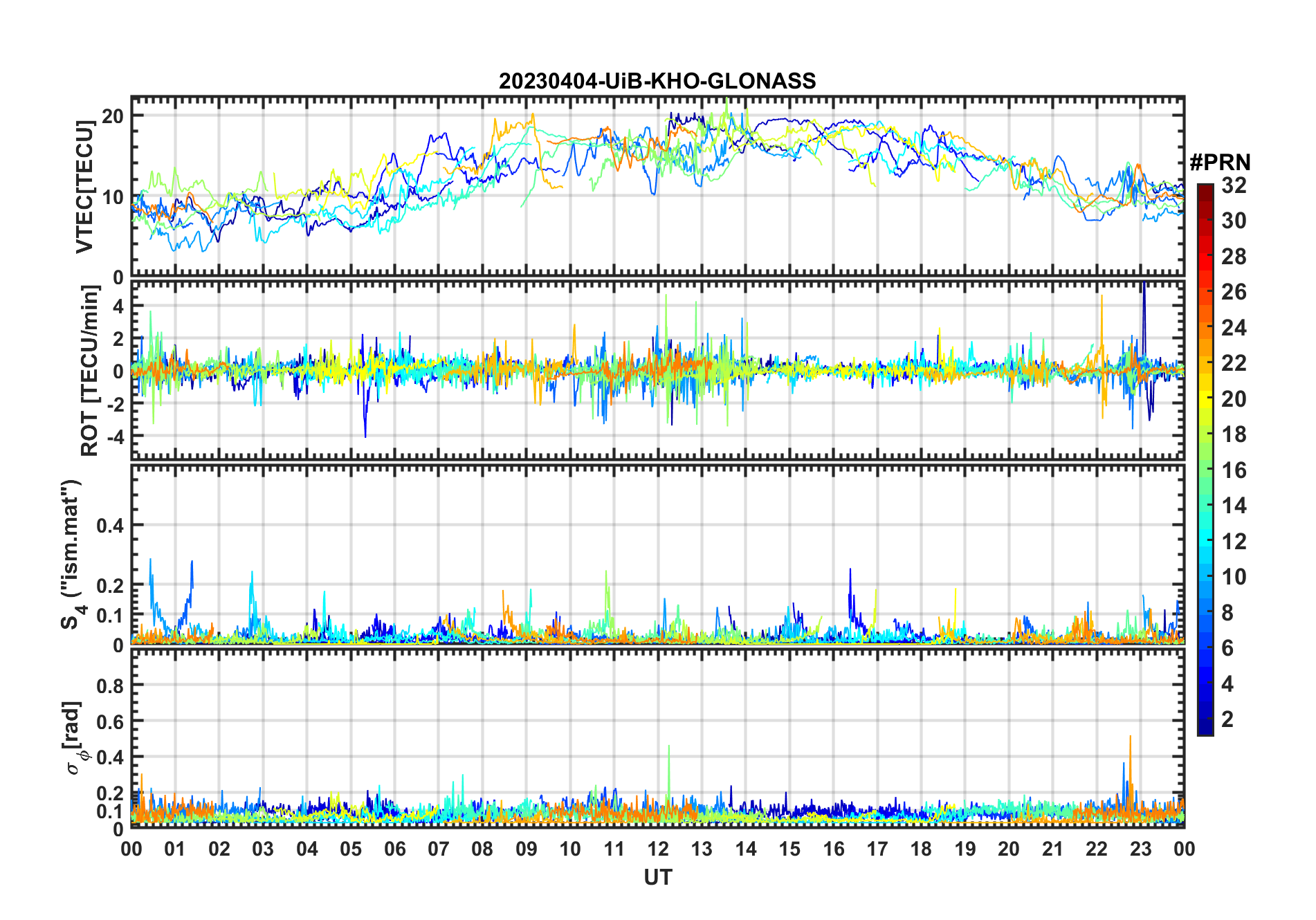
Task: Click the VTEC y-axis tick label 10
Action: pyautogui.click(x=113, y=197)
